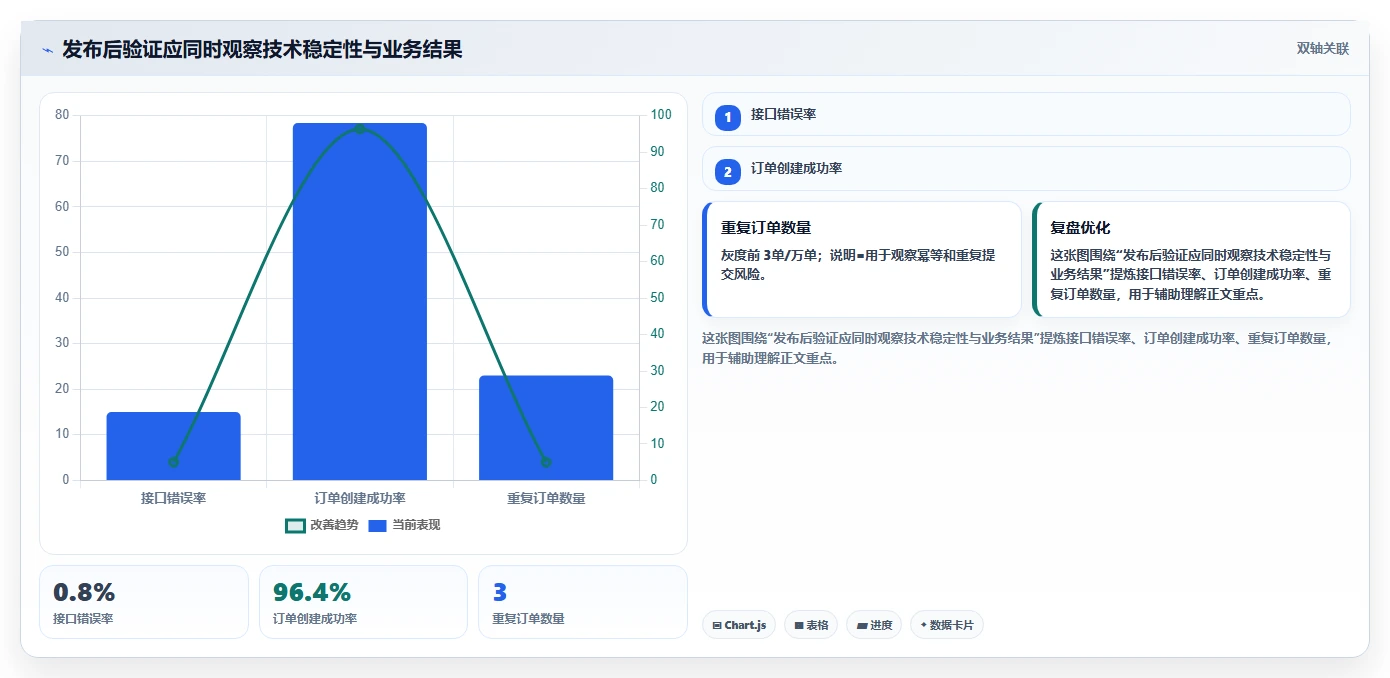Viewport: 1390px width, 678px height.
Task: Click the left axis value 80
Action: click(x=62, y=115)
